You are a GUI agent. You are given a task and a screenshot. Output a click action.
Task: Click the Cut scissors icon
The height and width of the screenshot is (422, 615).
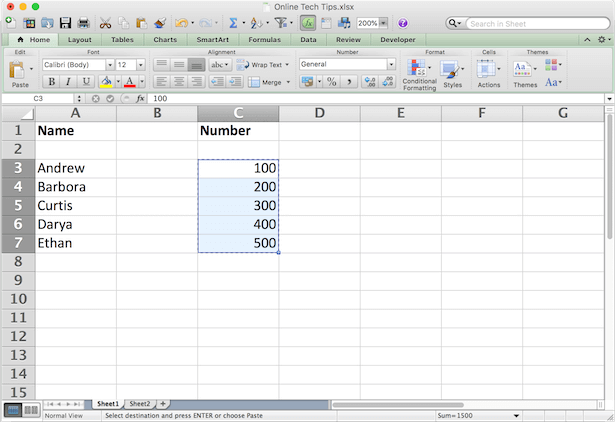[104, 22]
